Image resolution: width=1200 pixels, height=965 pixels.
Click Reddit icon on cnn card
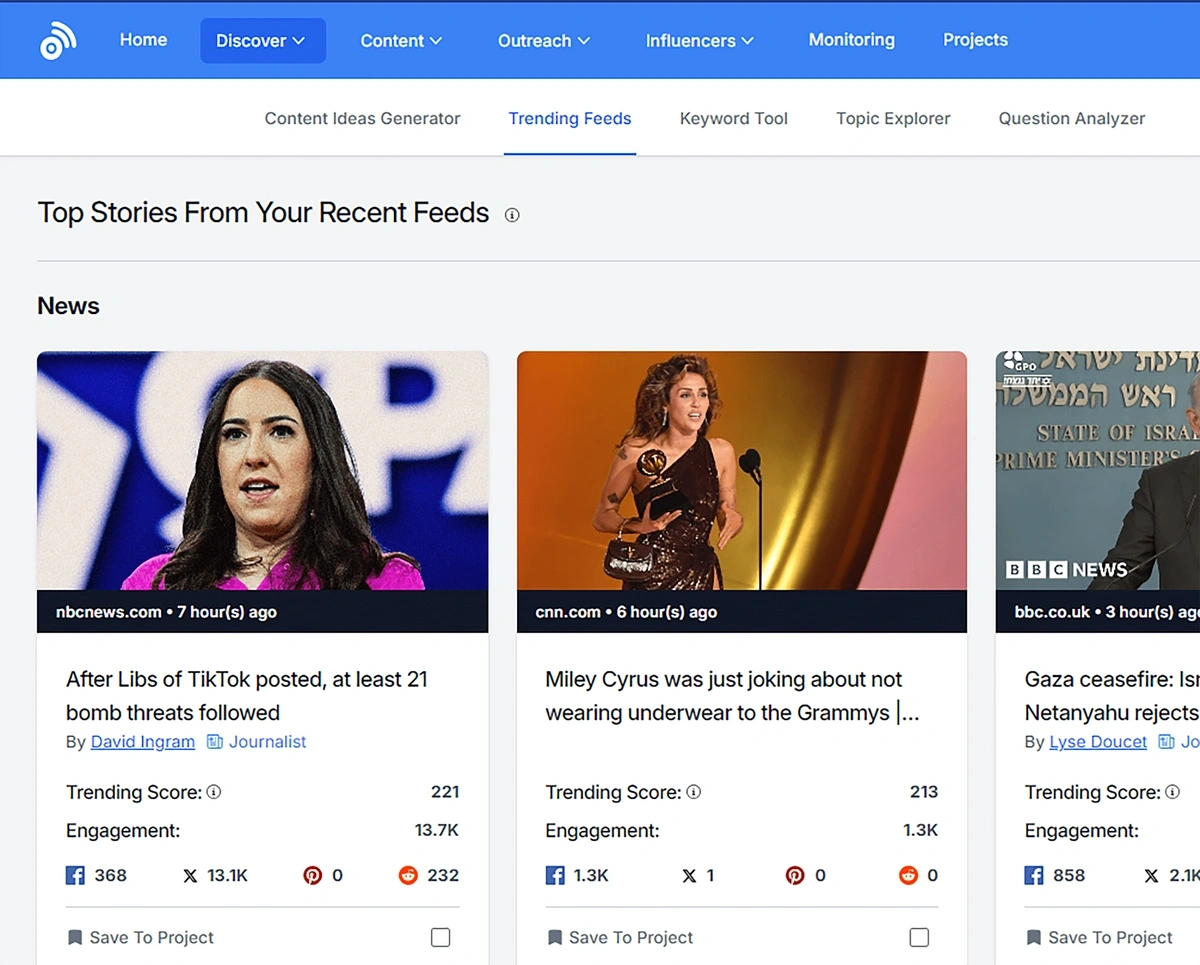pos(908,875)
